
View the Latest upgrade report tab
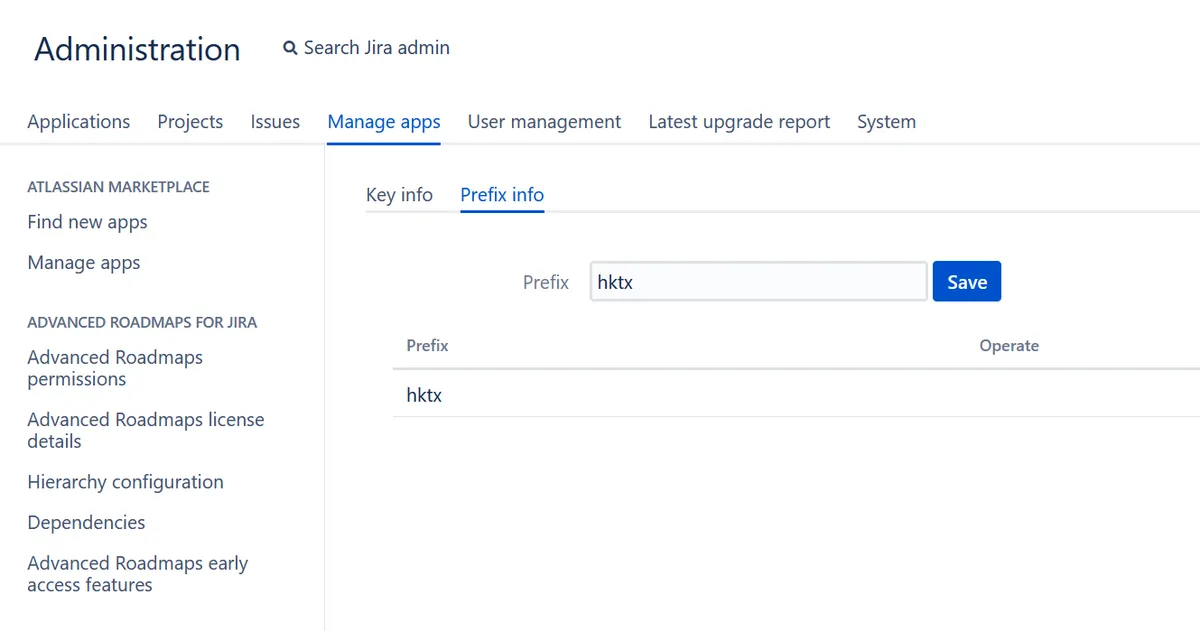click(x=739, y=122)
